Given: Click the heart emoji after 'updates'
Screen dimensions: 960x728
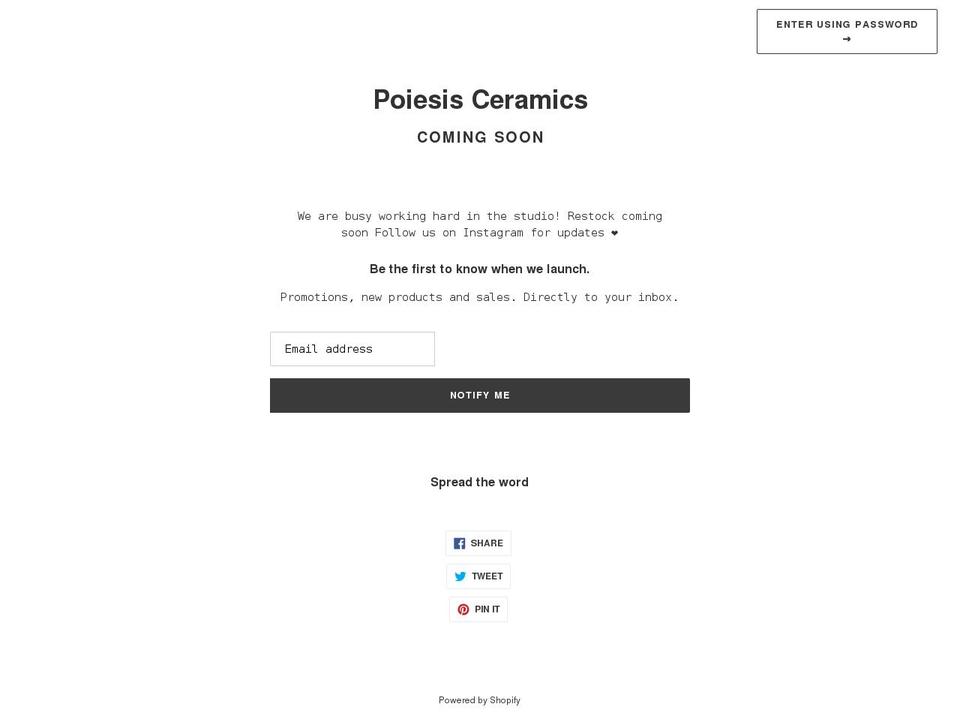Looking at the screenshot, I should 614,233.
